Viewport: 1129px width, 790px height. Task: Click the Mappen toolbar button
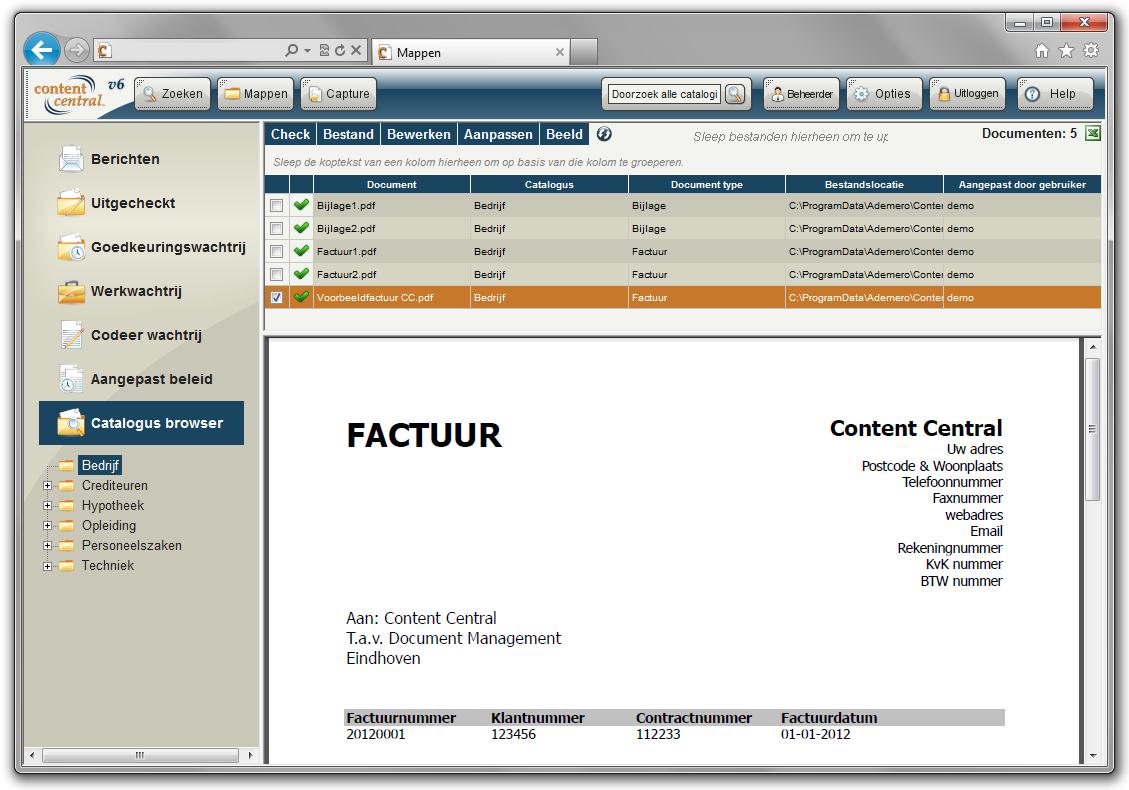click(x=256, y=94)
